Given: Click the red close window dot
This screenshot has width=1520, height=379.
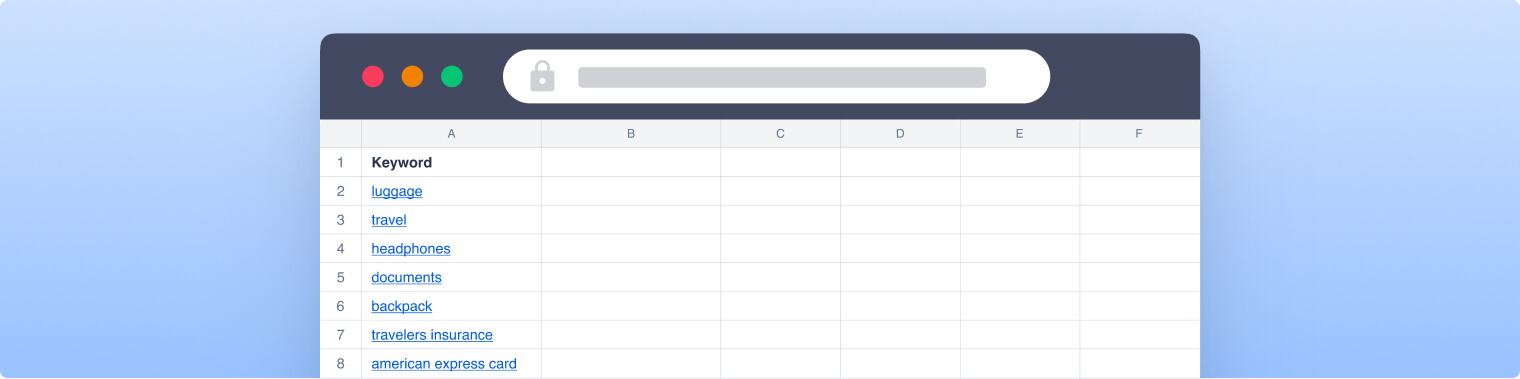Looking at the screenshot, I should [x=373, y=76].
